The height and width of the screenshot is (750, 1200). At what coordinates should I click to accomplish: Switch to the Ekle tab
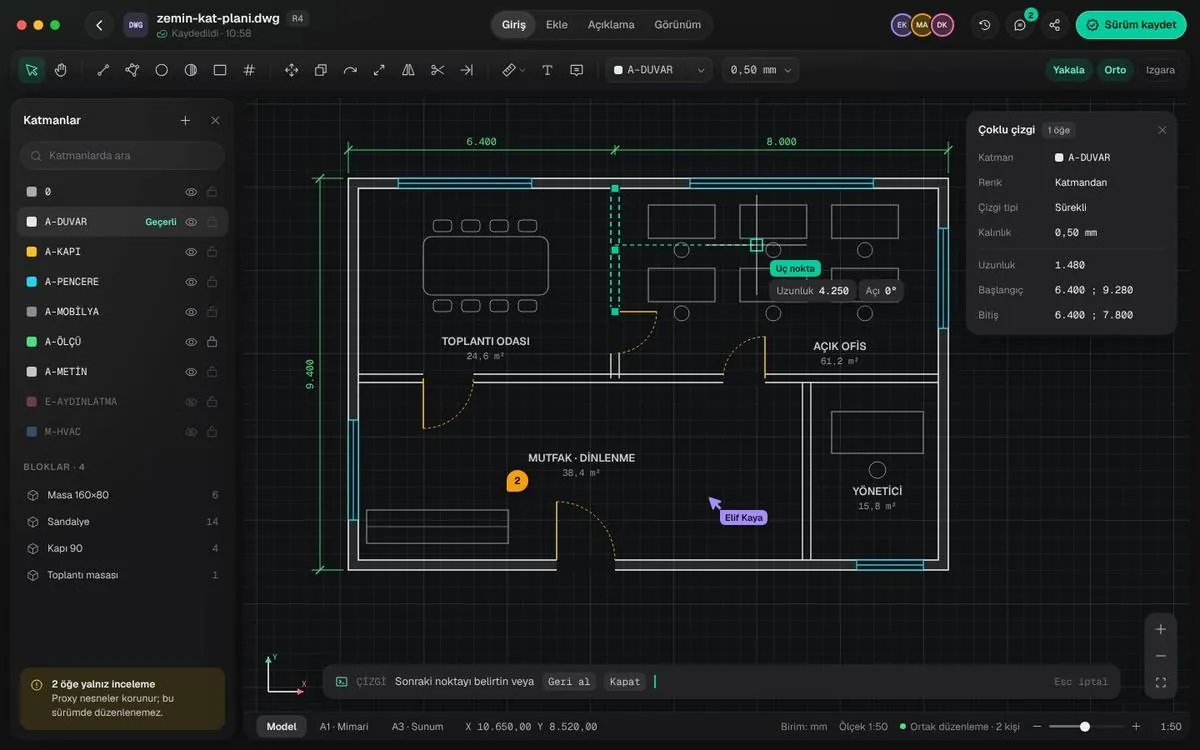[x=557, y=25]
